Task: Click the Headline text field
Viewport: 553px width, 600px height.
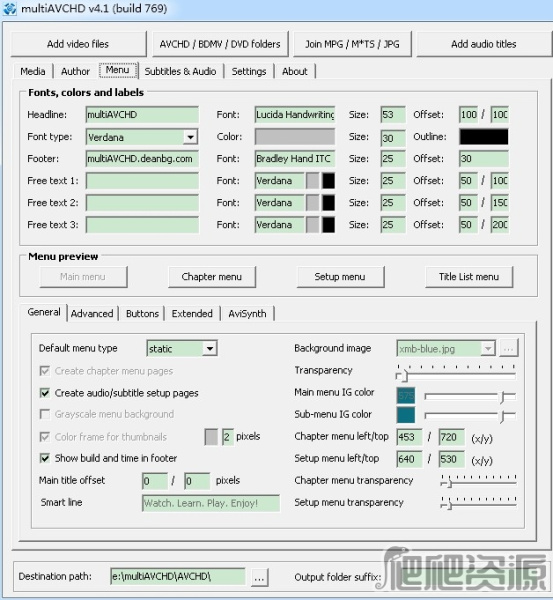Action: 142,115
